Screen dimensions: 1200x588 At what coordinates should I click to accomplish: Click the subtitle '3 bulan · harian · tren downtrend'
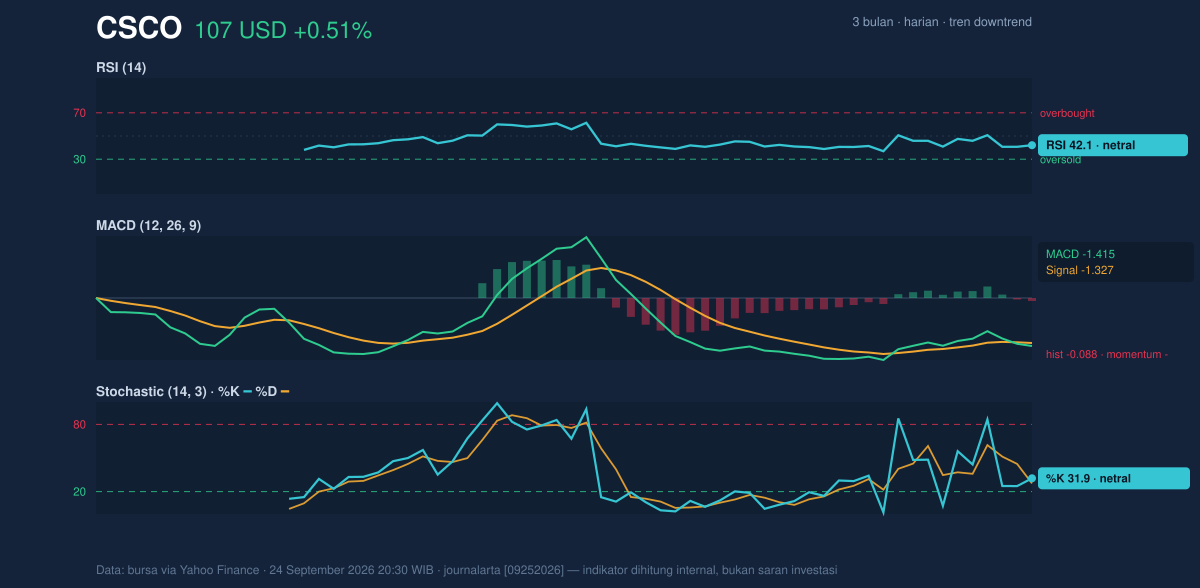942,22
